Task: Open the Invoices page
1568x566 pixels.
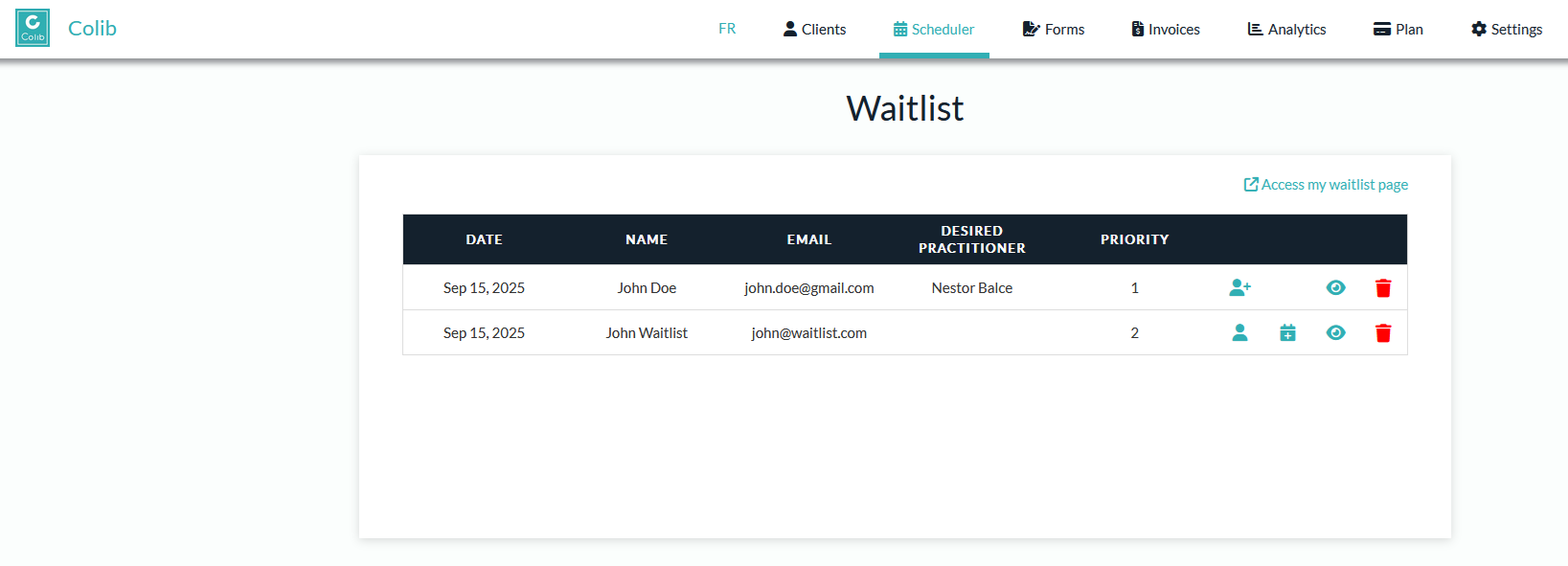Action: click(1166, 29)
